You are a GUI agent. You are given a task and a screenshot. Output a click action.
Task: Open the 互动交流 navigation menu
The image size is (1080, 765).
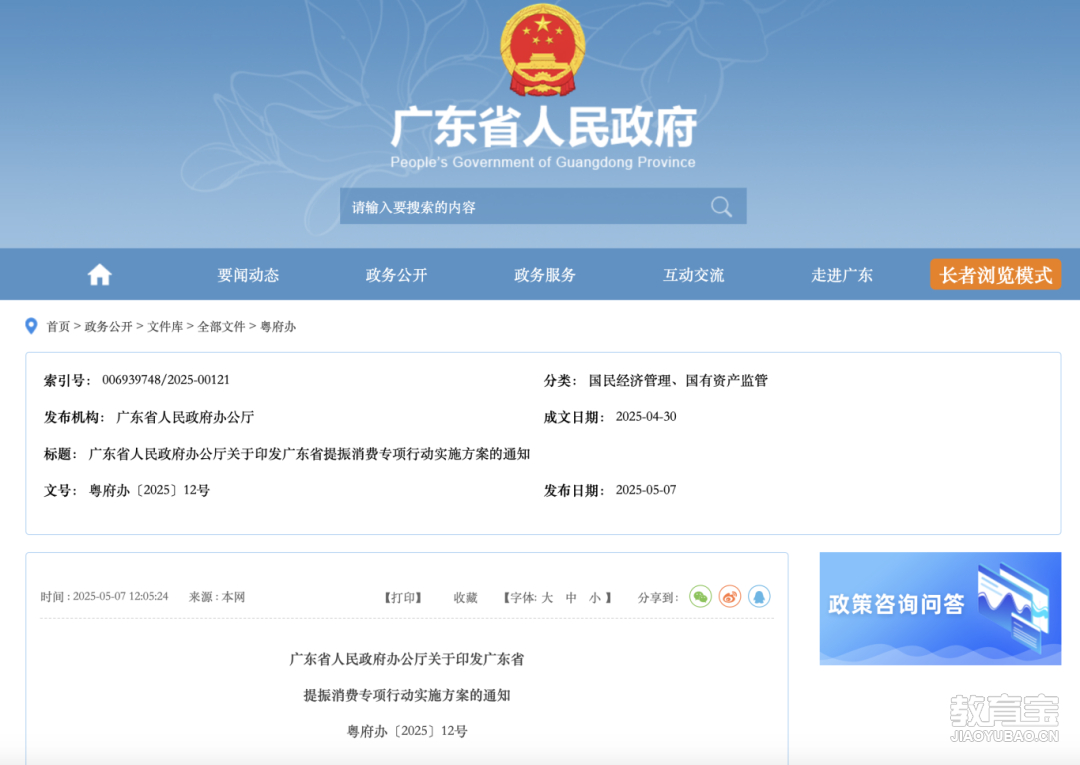pyautogui.click(x=693, y=275)
